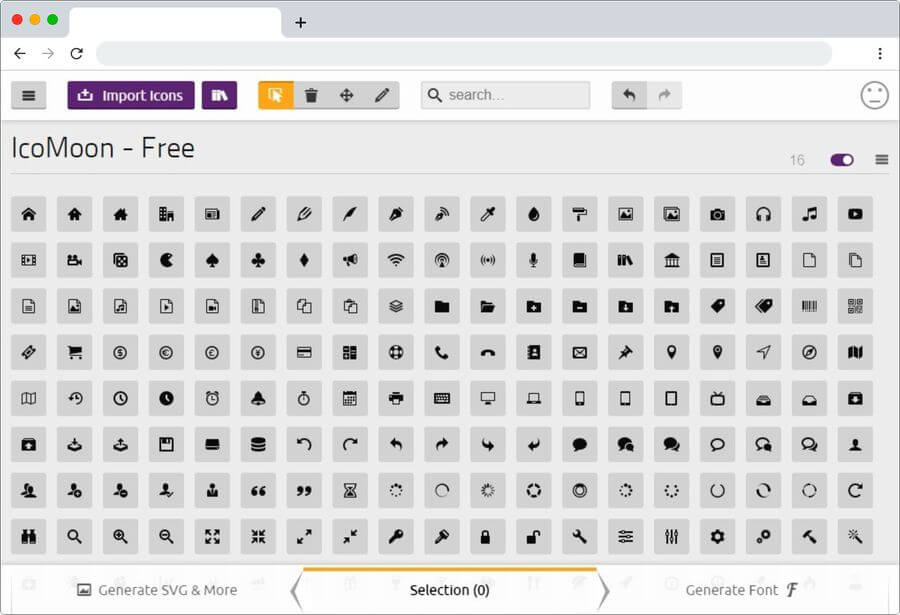Activate the Edit pencil tool

point(382,95)
